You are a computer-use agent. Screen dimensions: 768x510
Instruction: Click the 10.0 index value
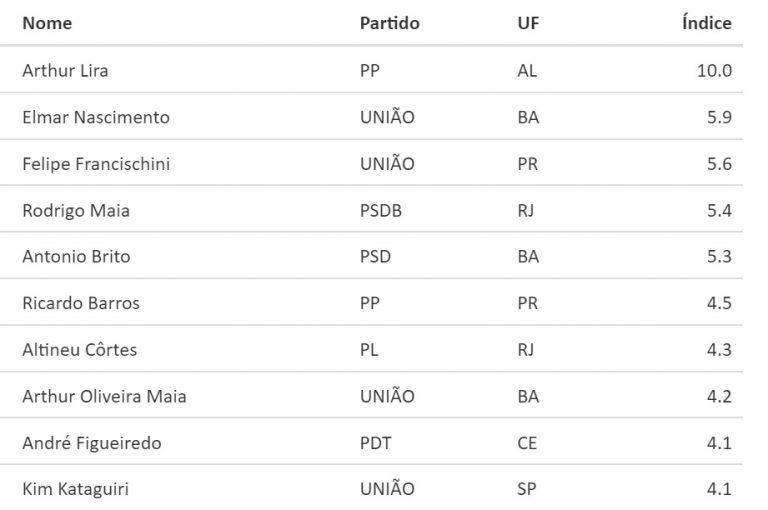715,71
